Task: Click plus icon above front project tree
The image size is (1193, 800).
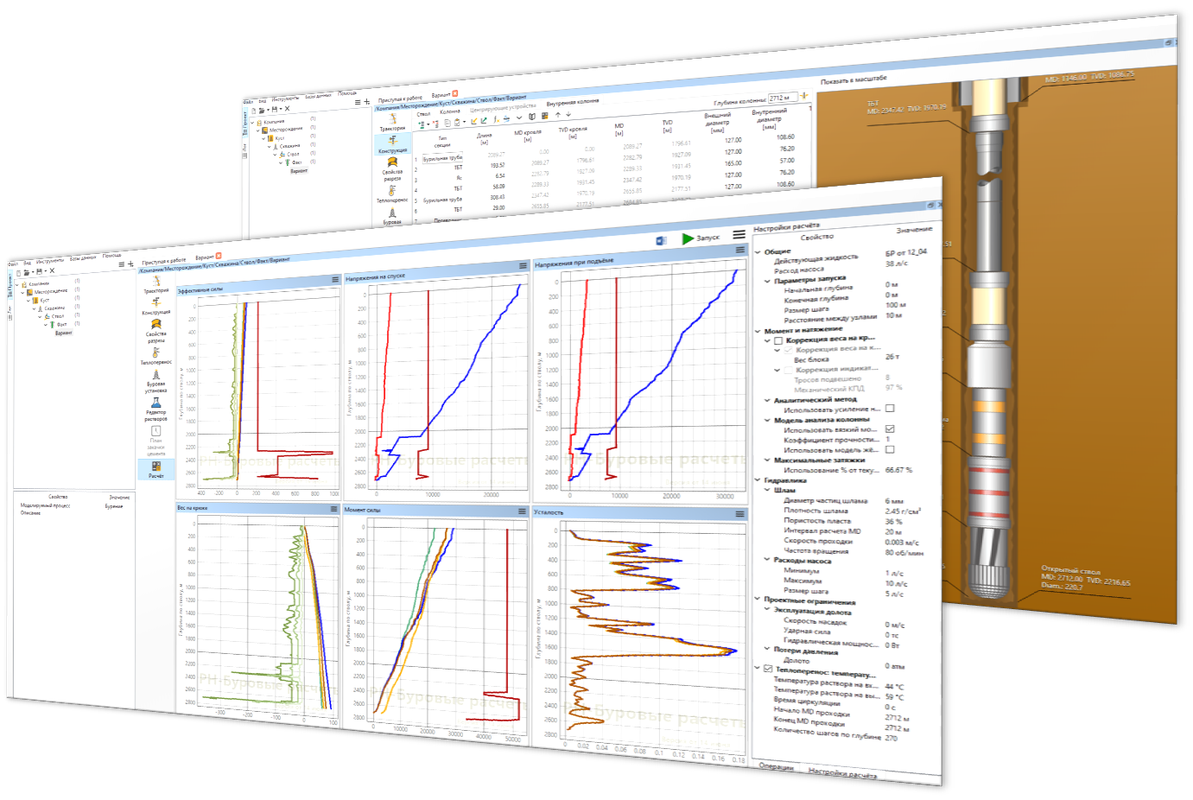Action: 131,263
